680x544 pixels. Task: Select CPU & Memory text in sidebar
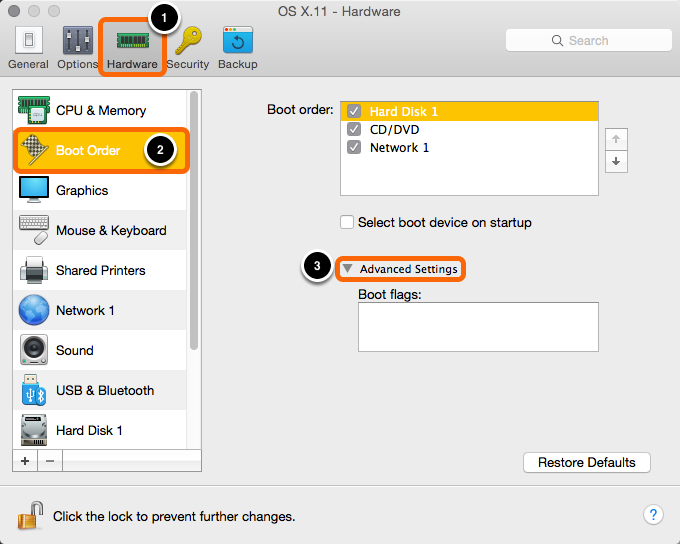point(101,110)
